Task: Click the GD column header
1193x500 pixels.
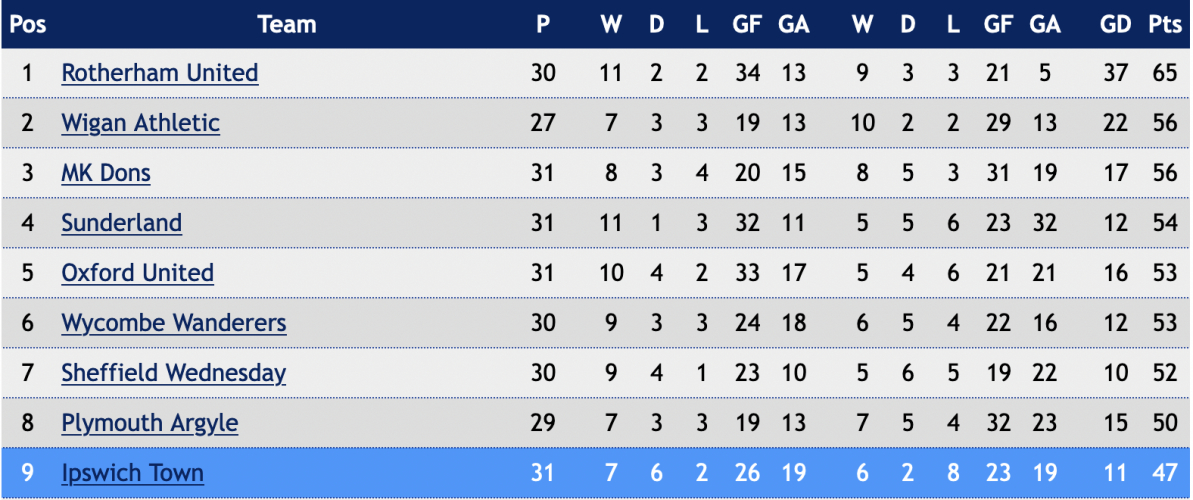Action: coord(1115,24)
